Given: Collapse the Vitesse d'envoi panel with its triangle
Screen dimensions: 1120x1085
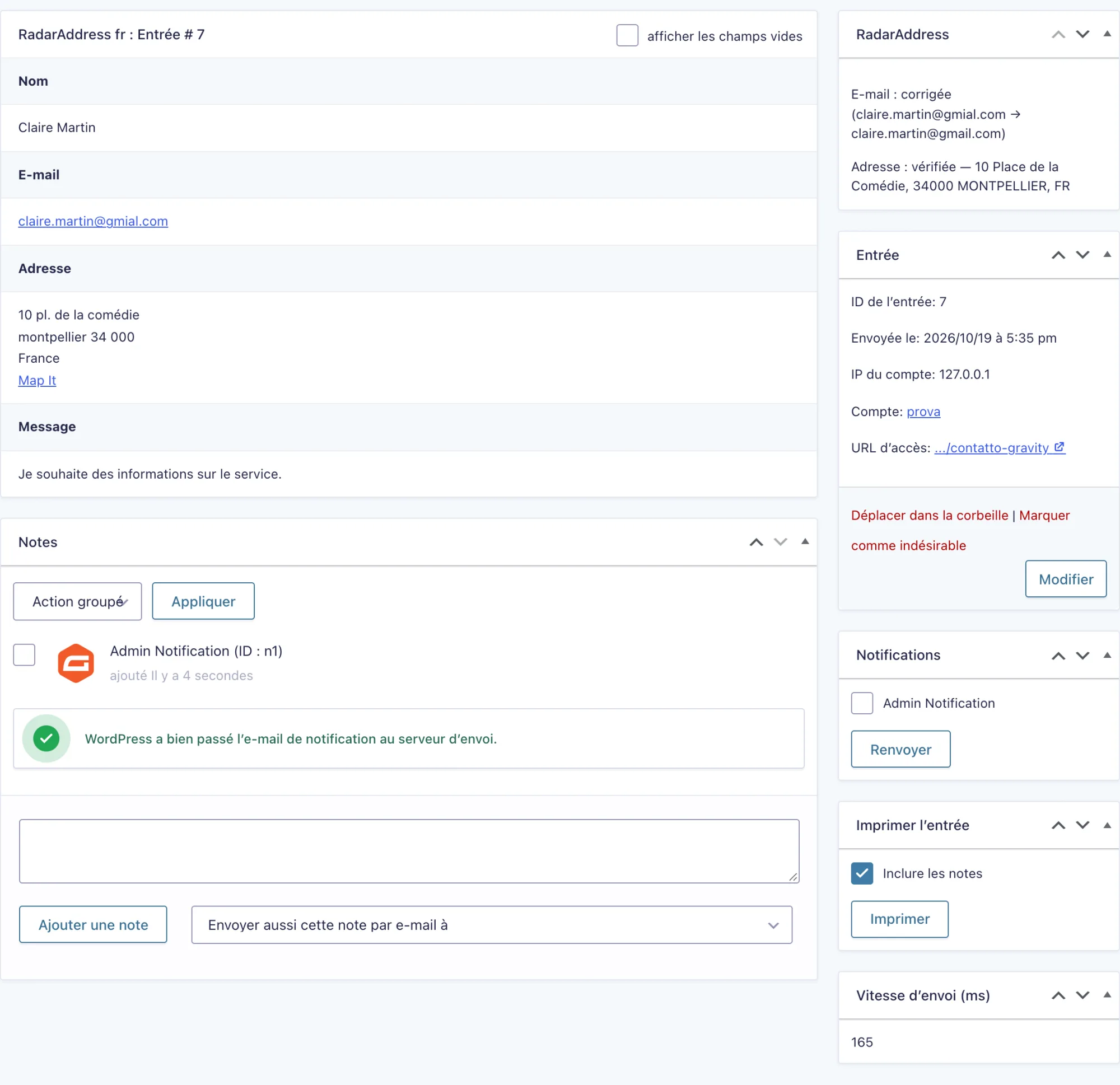Looking at the screenshot, I should click(1107, 995).
